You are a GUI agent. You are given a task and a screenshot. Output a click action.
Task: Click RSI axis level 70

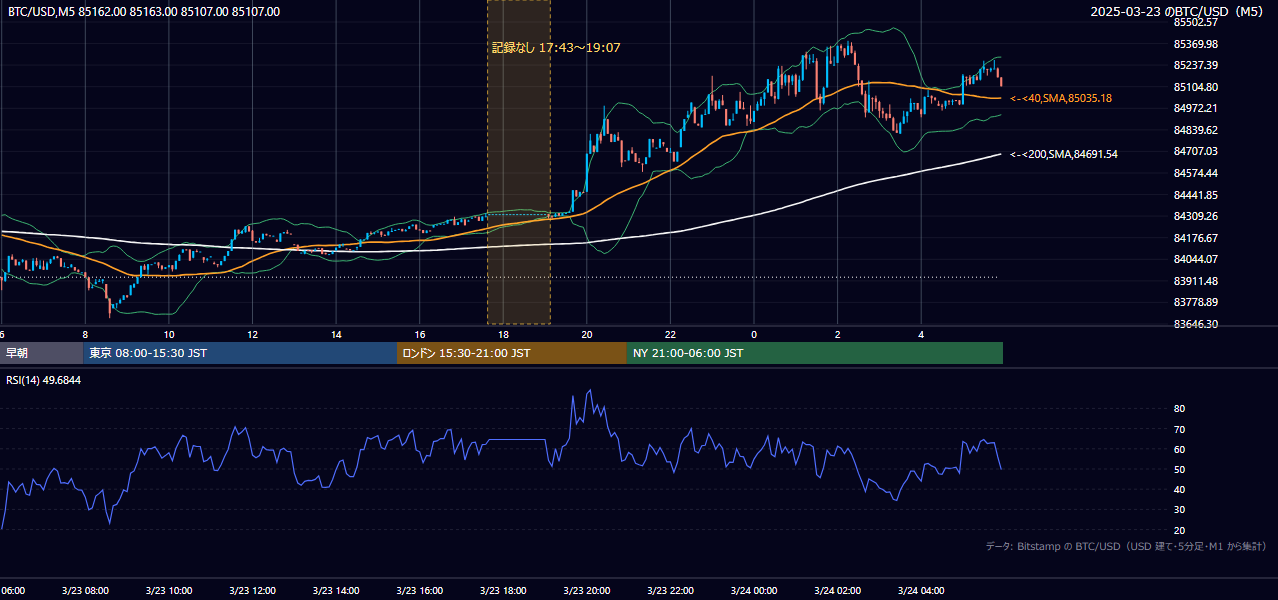[1179, 429]
